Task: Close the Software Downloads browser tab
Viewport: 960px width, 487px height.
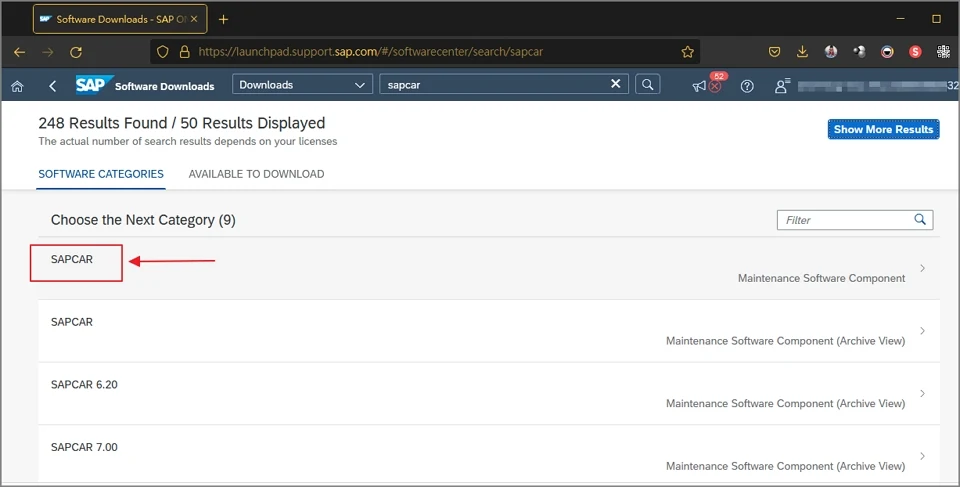Action: click(x=194, y=19)
